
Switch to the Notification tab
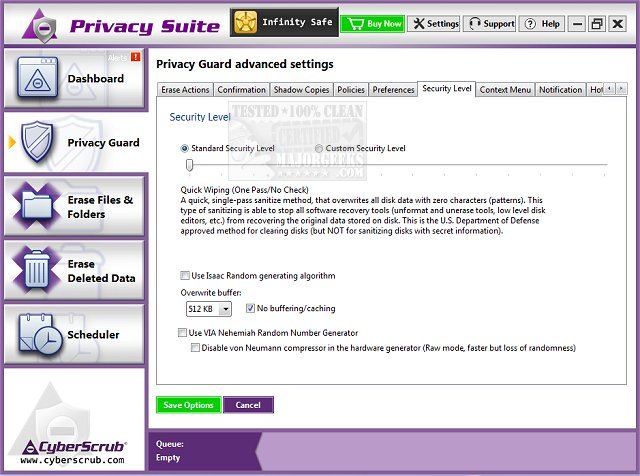(x=560, y=90)
